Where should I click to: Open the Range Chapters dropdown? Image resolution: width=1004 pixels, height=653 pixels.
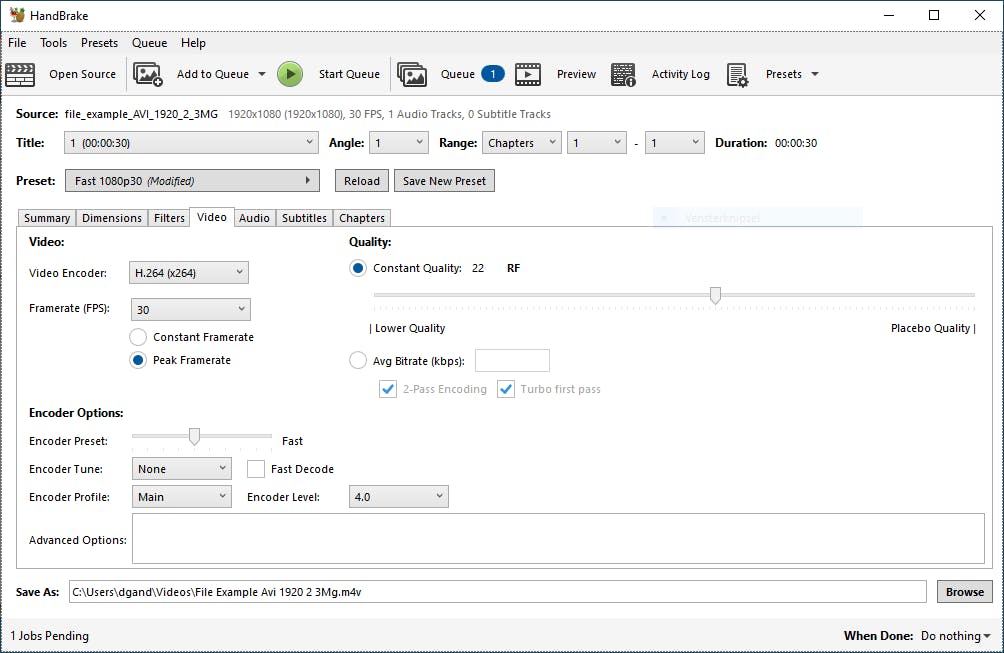pos(522,143)
